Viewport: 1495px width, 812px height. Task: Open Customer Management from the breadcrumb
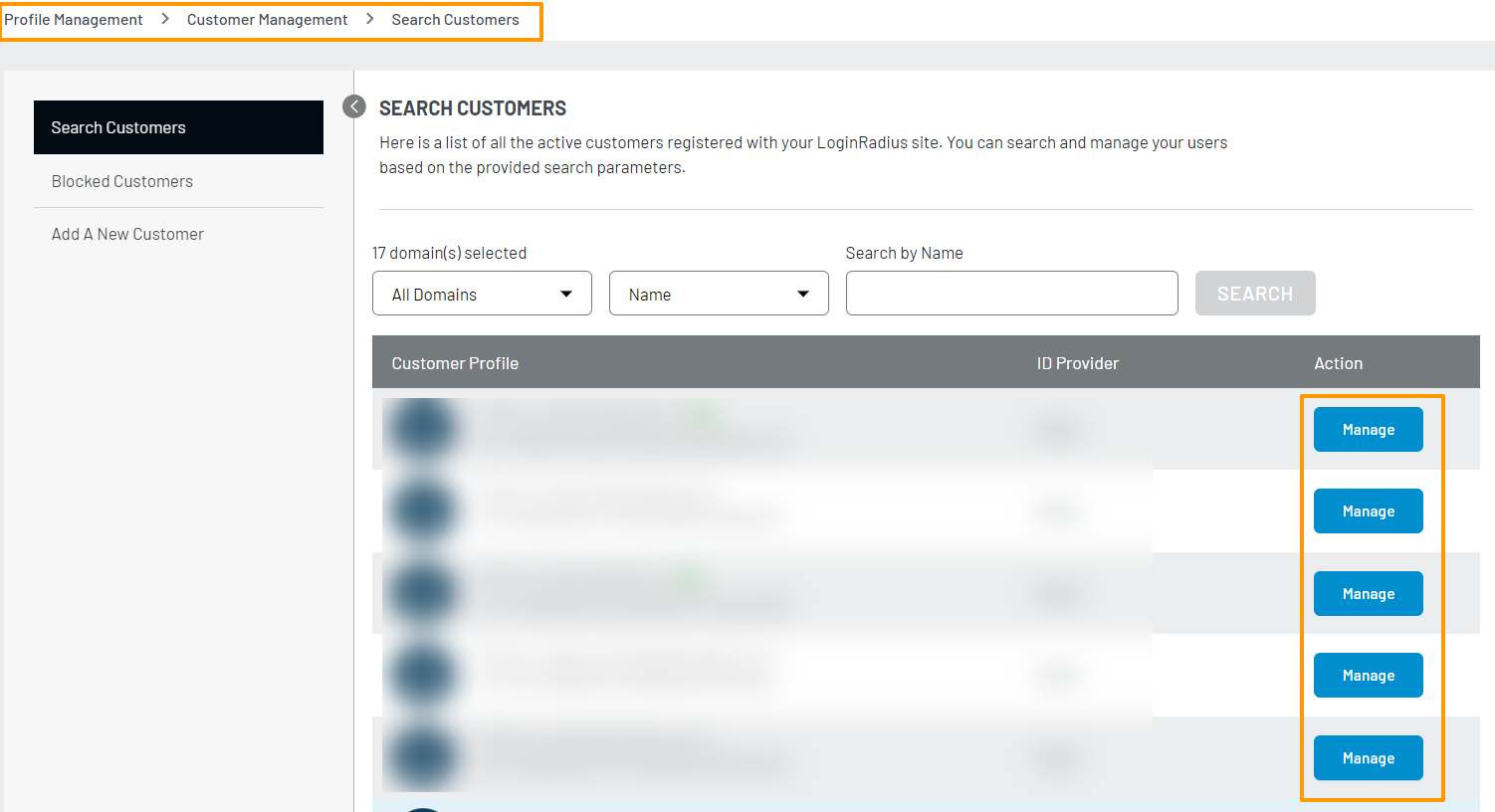(x=267, y=19)
